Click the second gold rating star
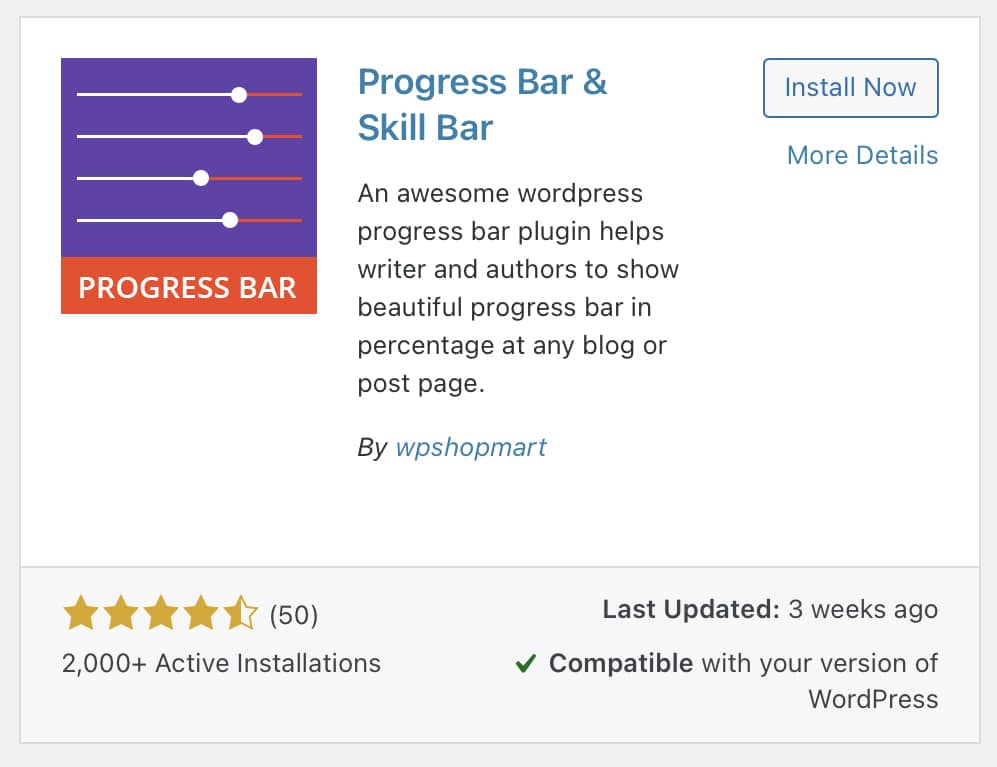The image size is (997, 767). coord(120,614)
